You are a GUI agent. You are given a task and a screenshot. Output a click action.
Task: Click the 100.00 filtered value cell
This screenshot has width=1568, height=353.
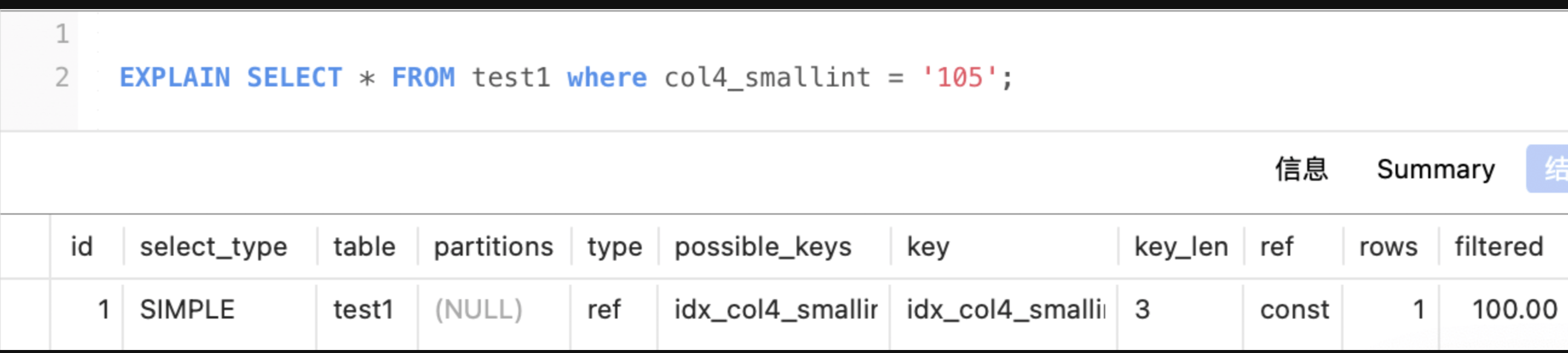(1514, 310)
